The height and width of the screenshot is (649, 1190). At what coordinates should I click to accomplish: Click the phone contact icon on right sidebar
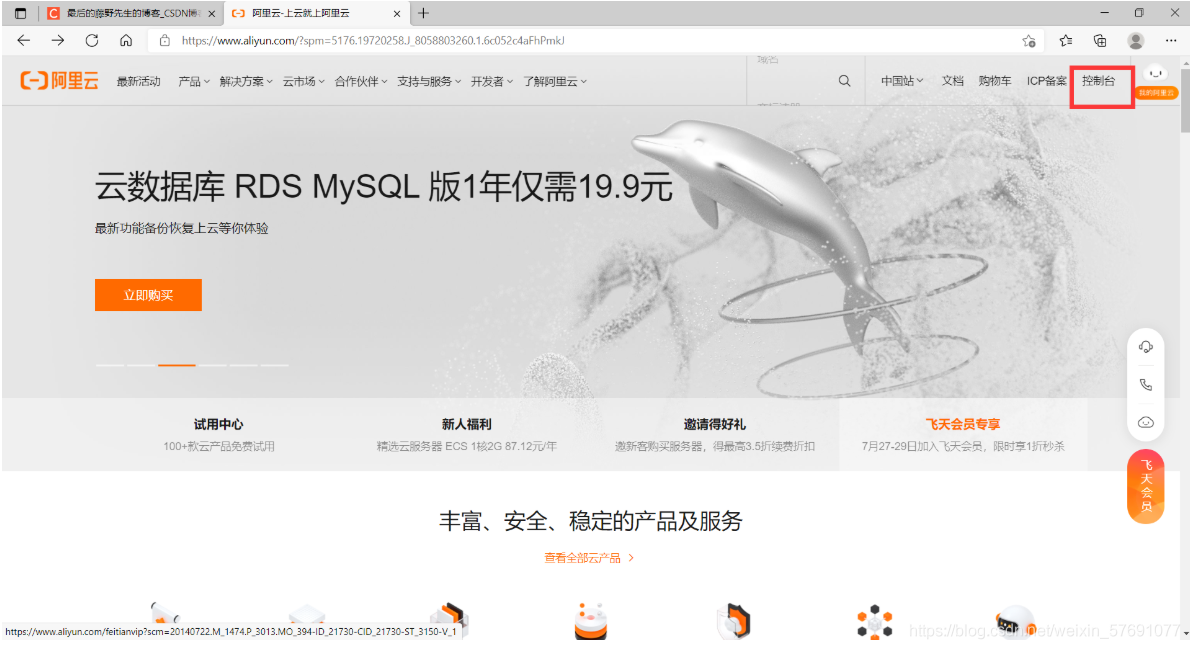[x=1146, y=385]
